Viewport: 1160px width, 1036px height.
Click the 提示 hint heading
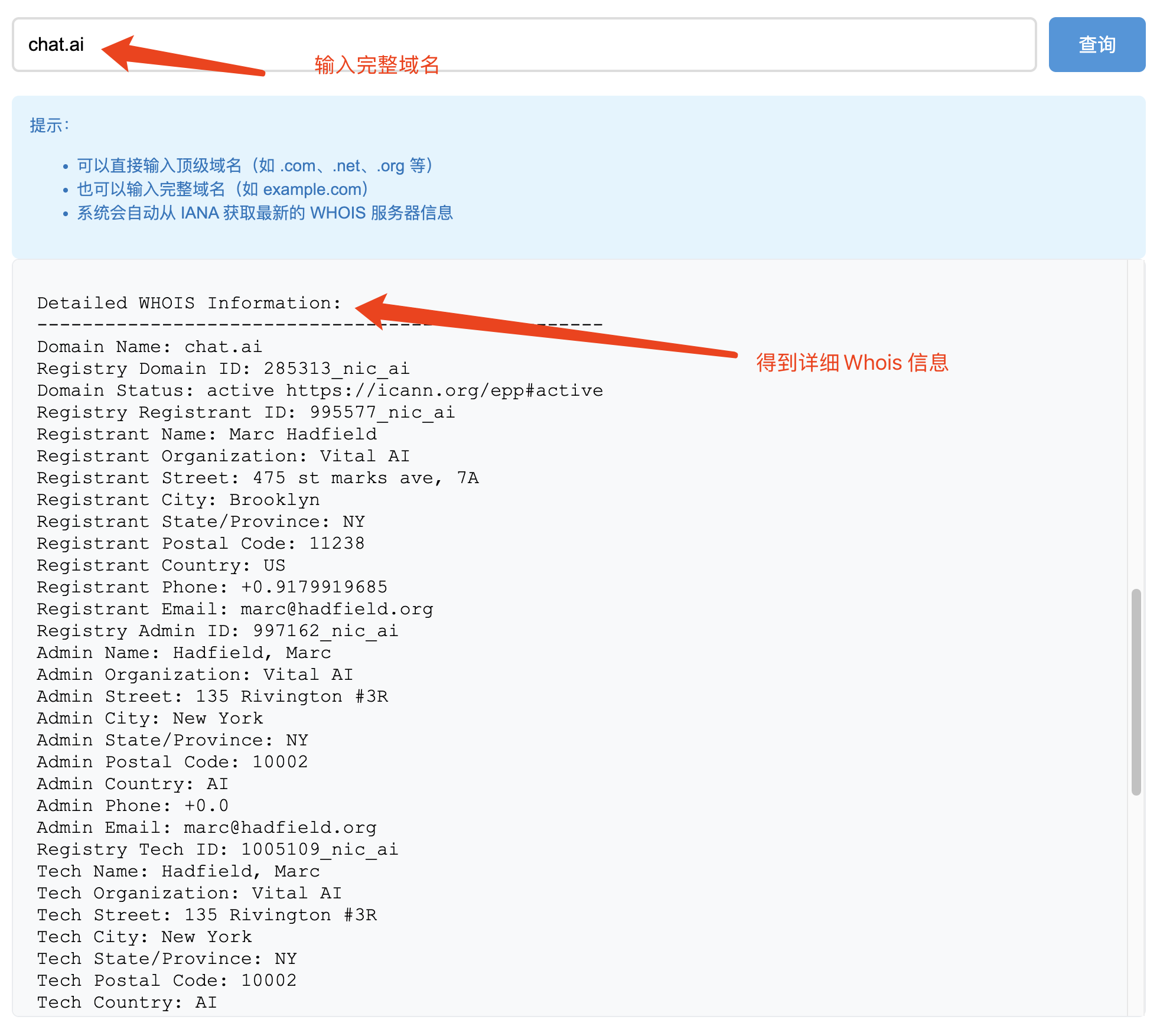[x=50, y=125]
